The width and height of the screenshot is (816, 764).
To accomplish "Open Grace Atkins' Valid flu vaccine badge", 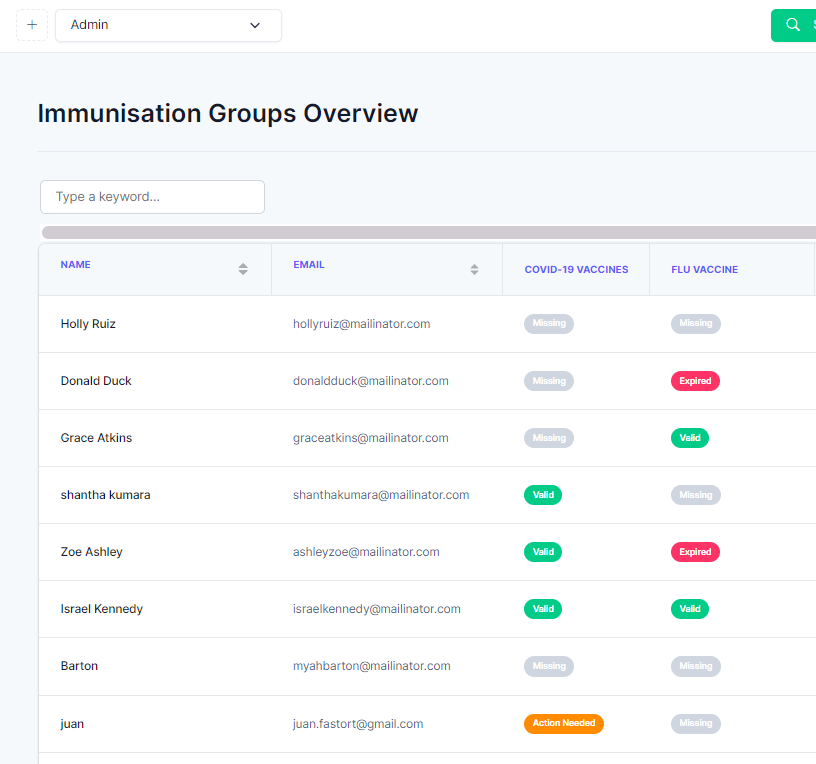I will (x=690, y=438).
